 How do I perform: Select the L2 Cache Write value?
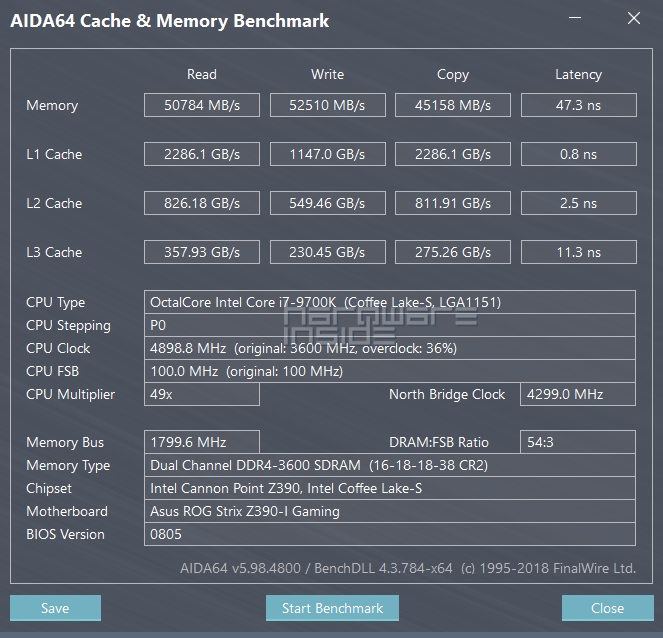click(327, 203)
